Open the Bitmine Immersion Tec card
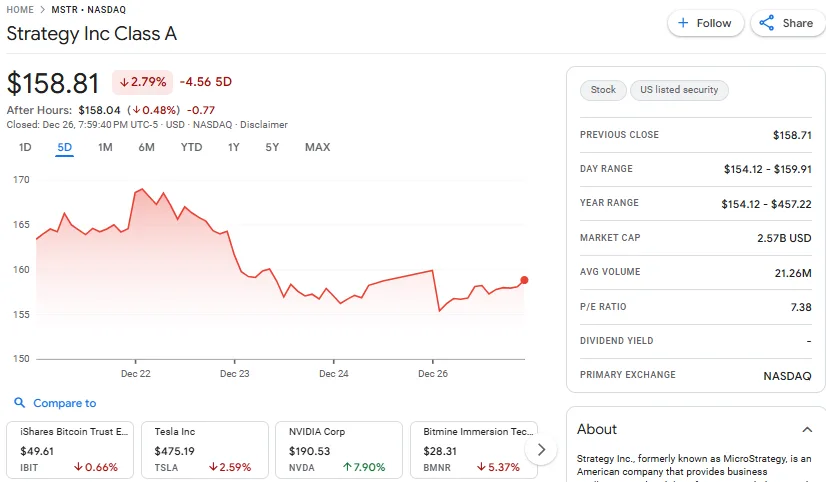826x482 pixels. (474, 449)
